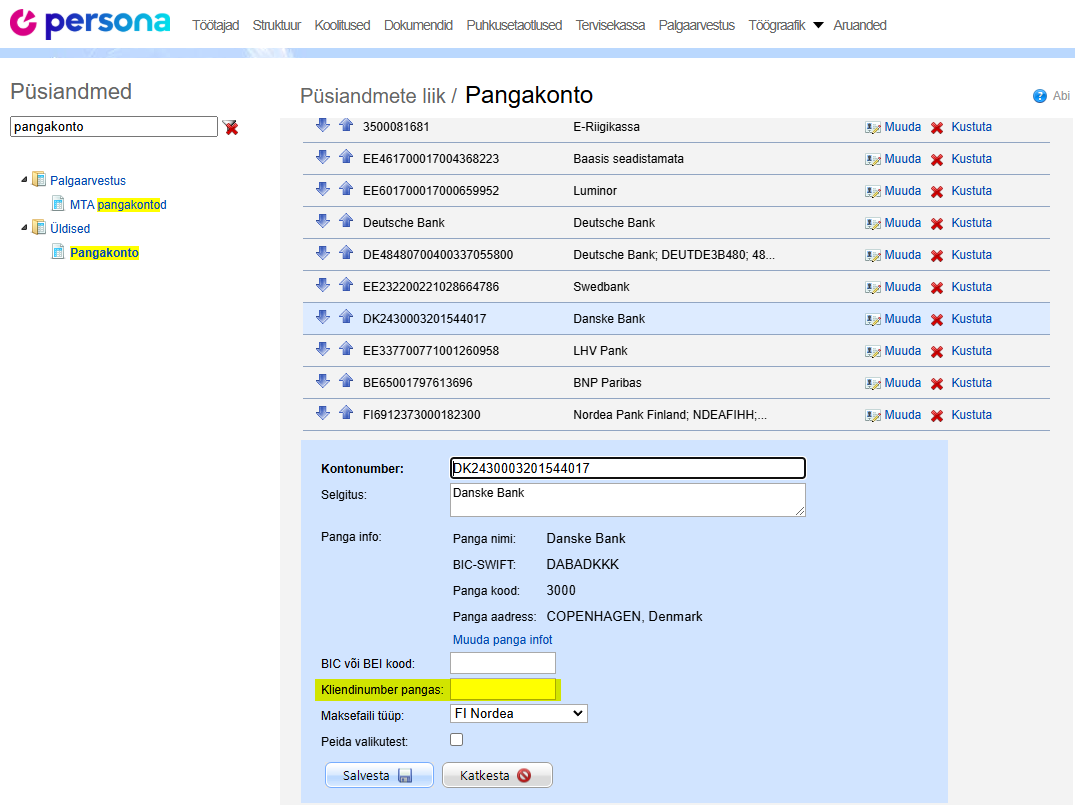Move E-Riigikassa row down with arrow
1075x805 pixels.
tap(322, 125)
